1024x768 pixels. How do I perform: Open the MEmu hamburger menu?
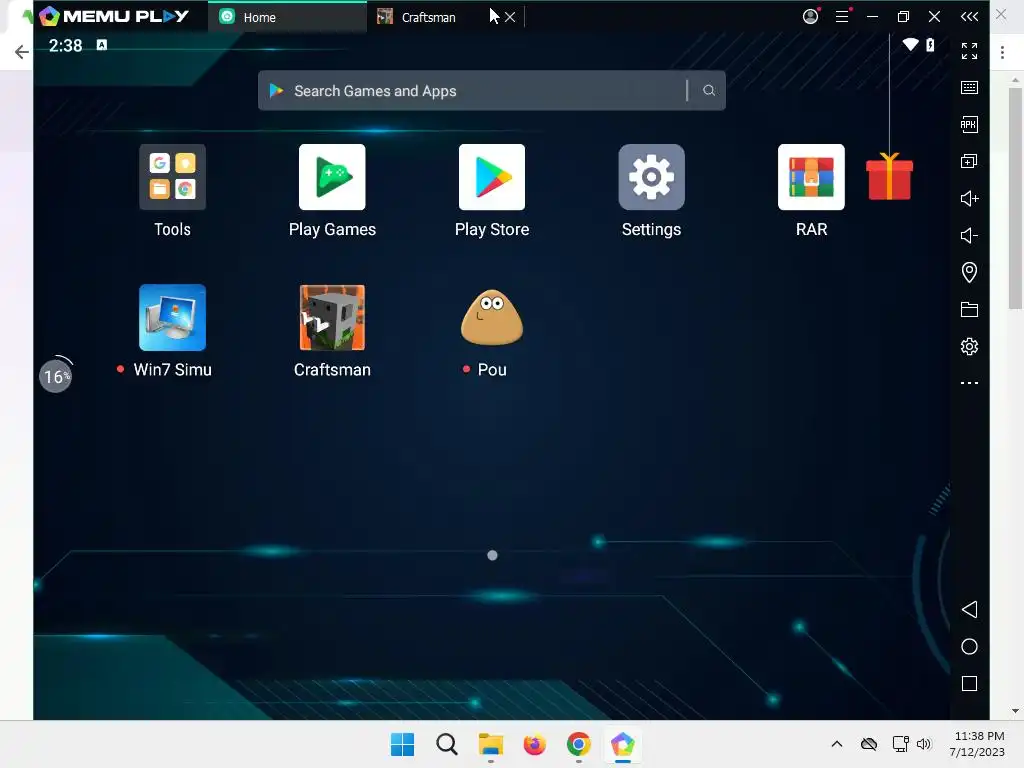coord(842,16)
